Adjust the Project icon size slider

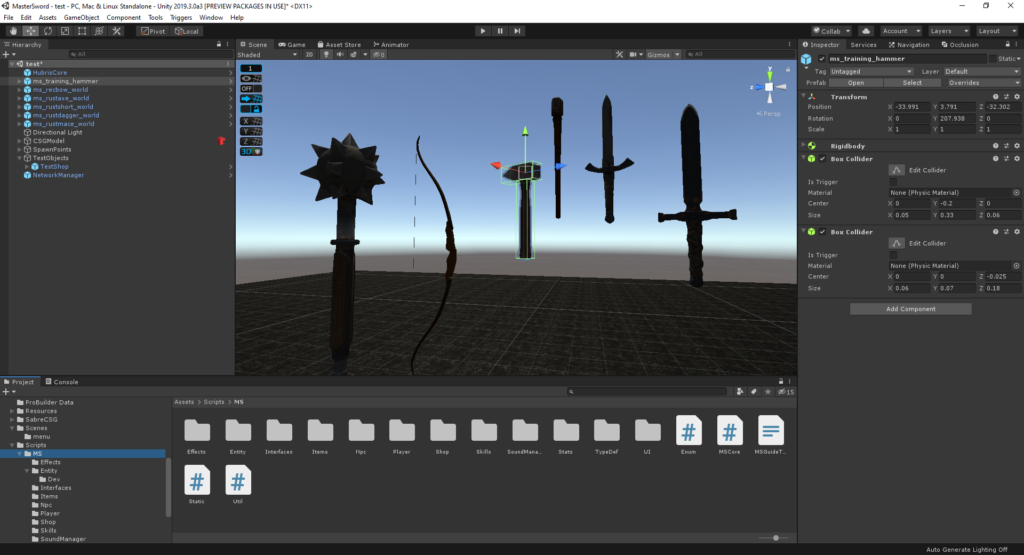pos(774,538)
